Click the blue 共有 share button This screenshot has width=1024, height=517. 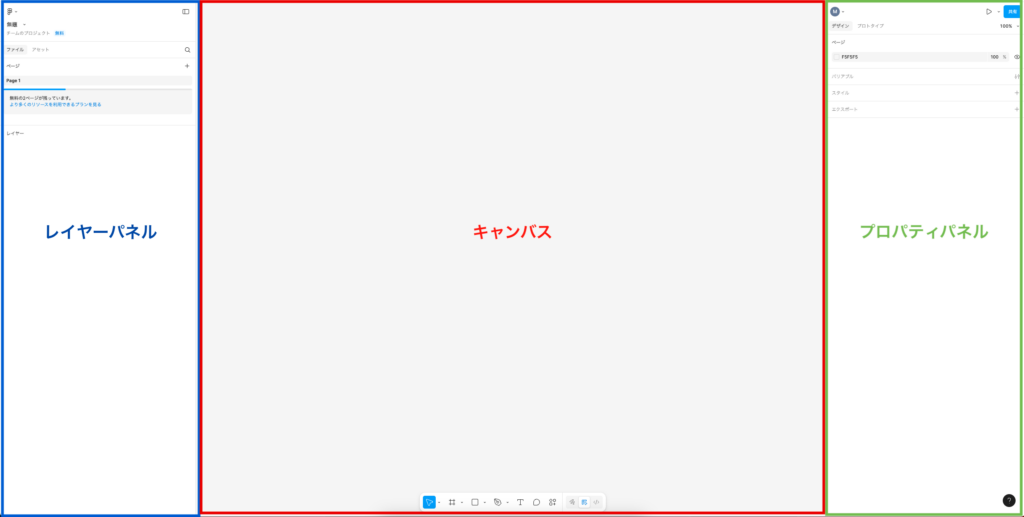[x=1011, y=11]
